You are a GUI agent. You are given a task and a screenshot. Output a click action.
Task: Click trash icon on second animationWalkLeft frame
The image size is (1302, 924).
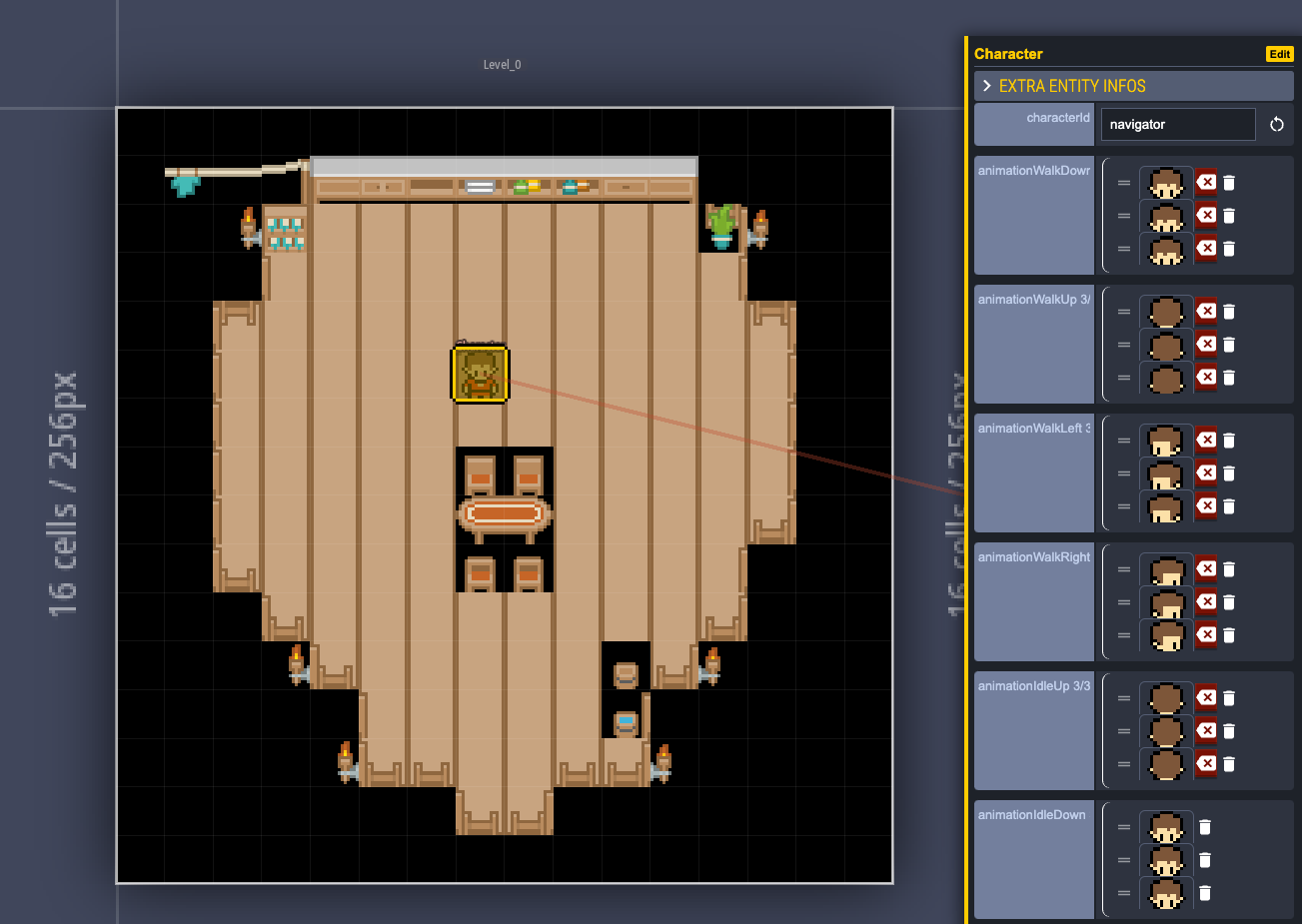coord(1228,472)
